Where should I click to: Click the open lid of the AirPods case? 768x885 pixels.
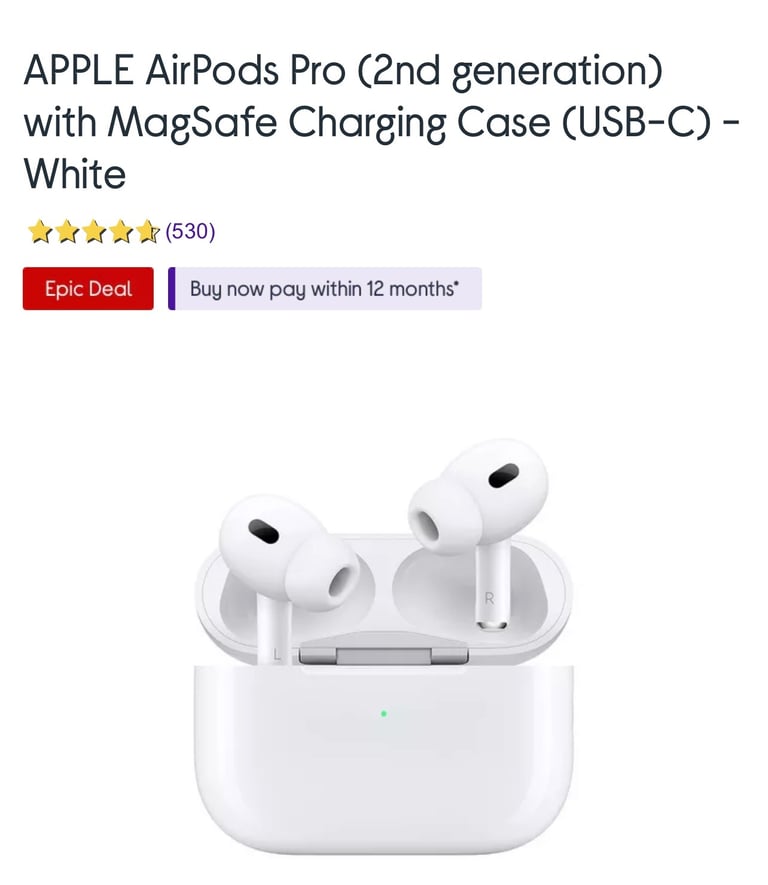coord(384,598)
